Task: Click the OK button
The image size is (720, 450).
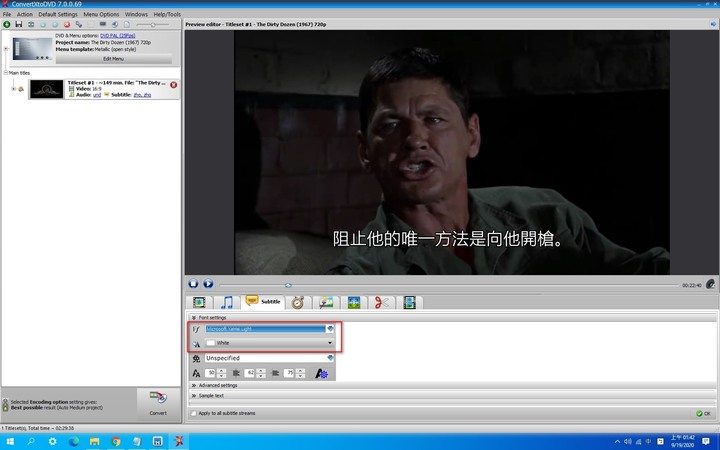Action: click(703, 413)
